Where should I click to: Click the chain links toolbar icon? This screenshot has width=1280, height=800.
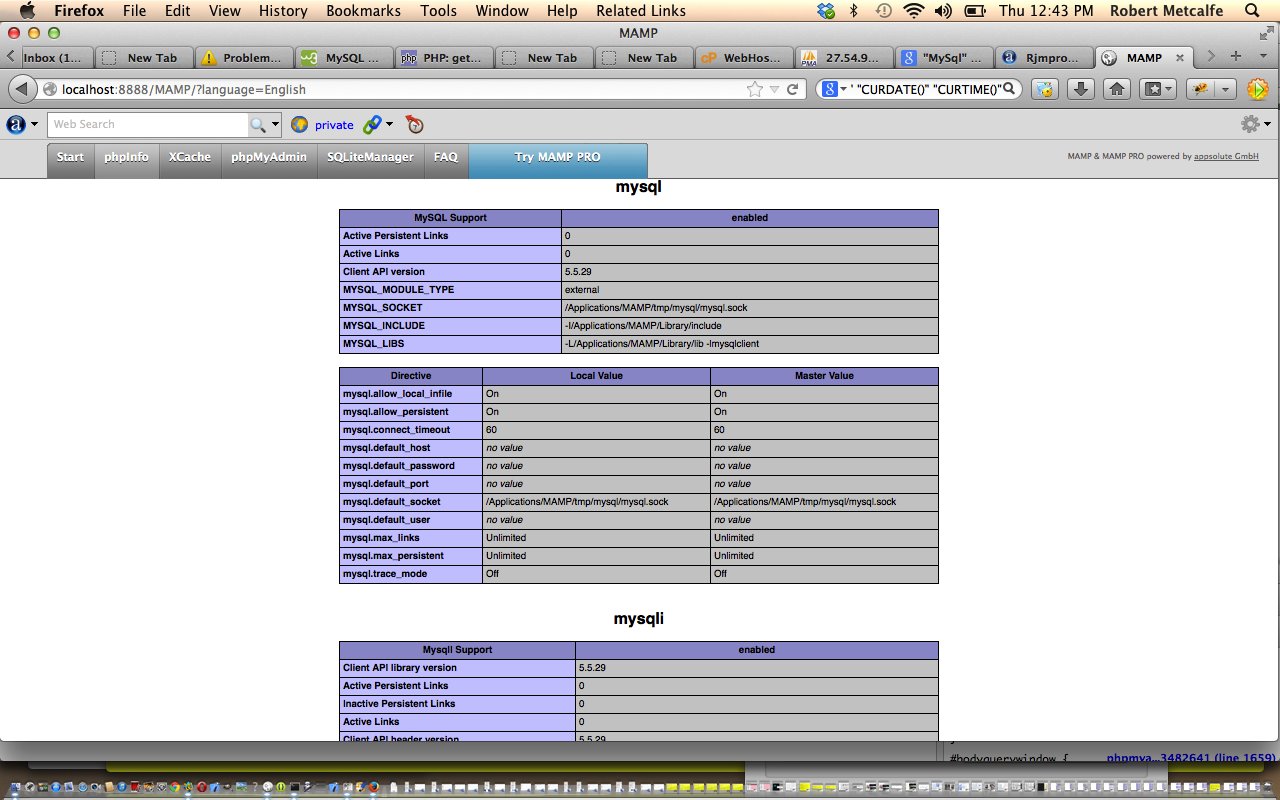(x=372, y=124)
